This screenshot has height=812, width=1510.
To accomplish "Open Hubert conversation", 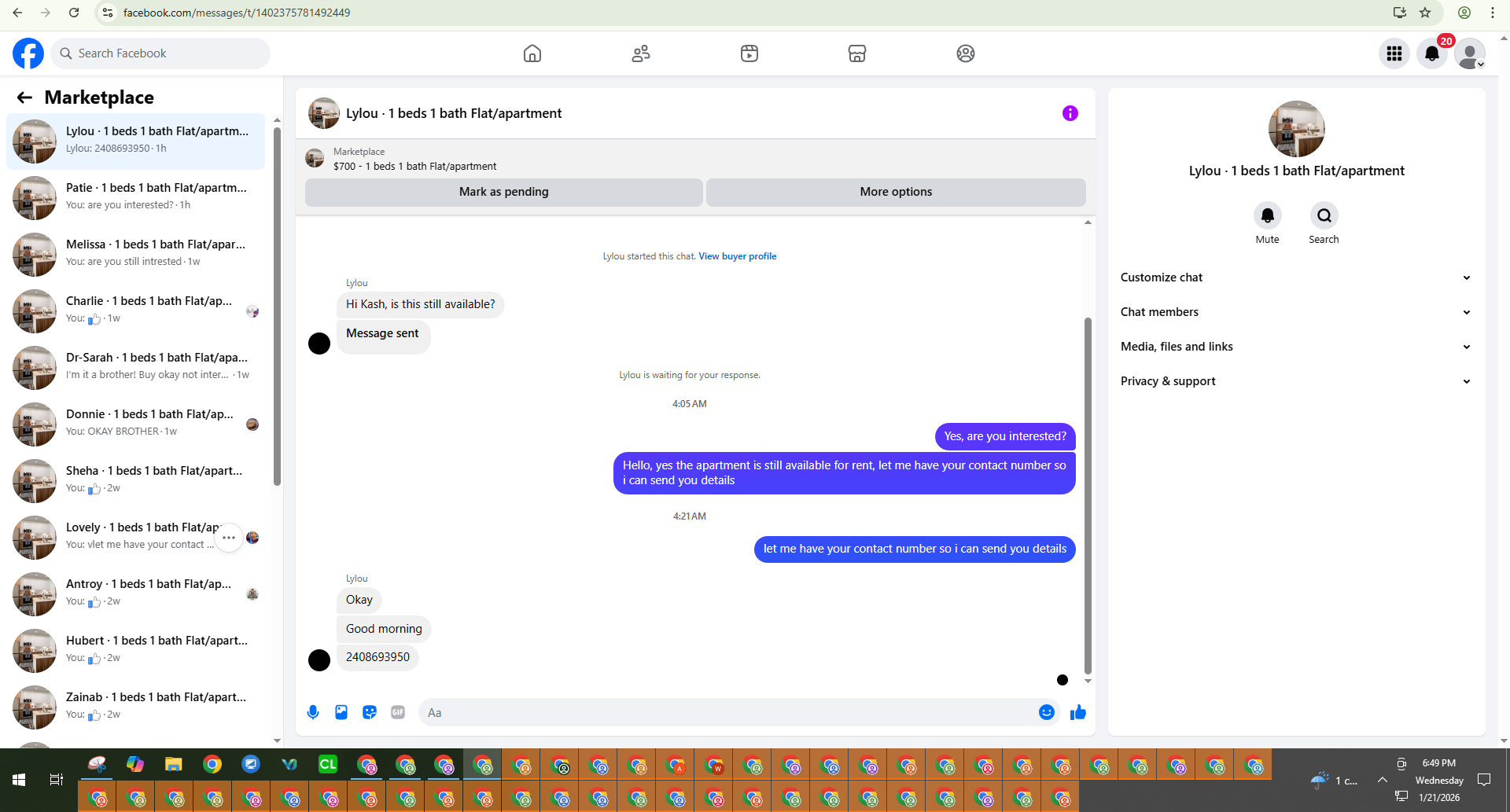I will [x=135, y=651].
